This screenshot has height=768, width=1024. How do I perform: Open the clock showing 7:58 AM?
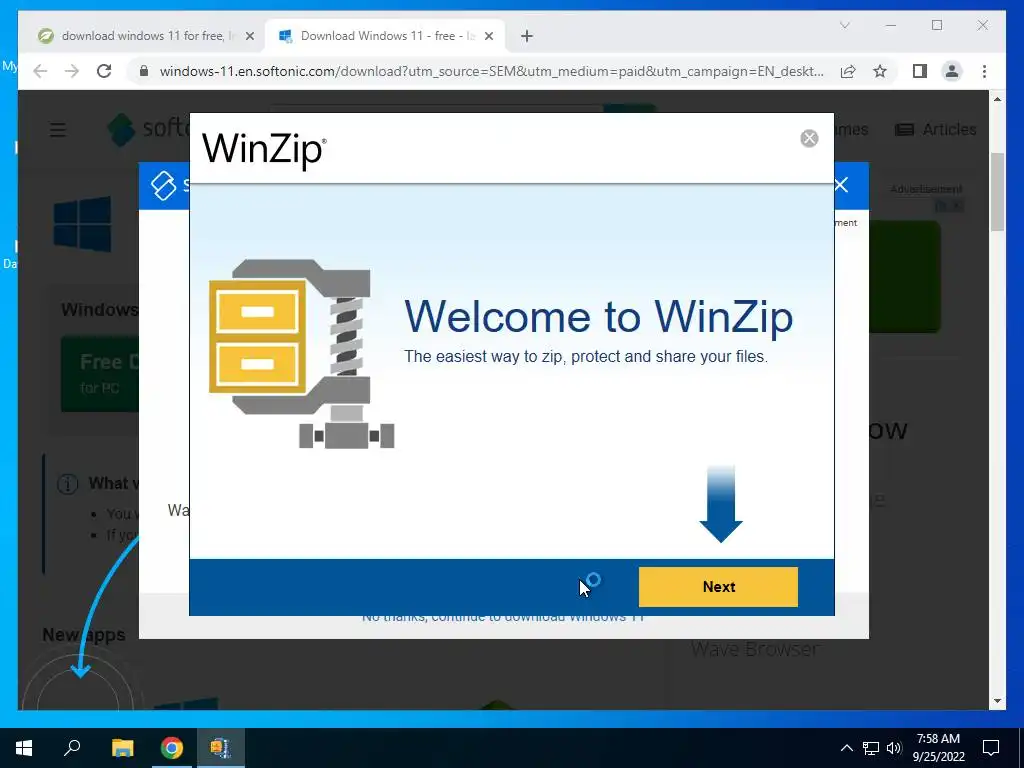pyautogui.click(x=938, y=748)
